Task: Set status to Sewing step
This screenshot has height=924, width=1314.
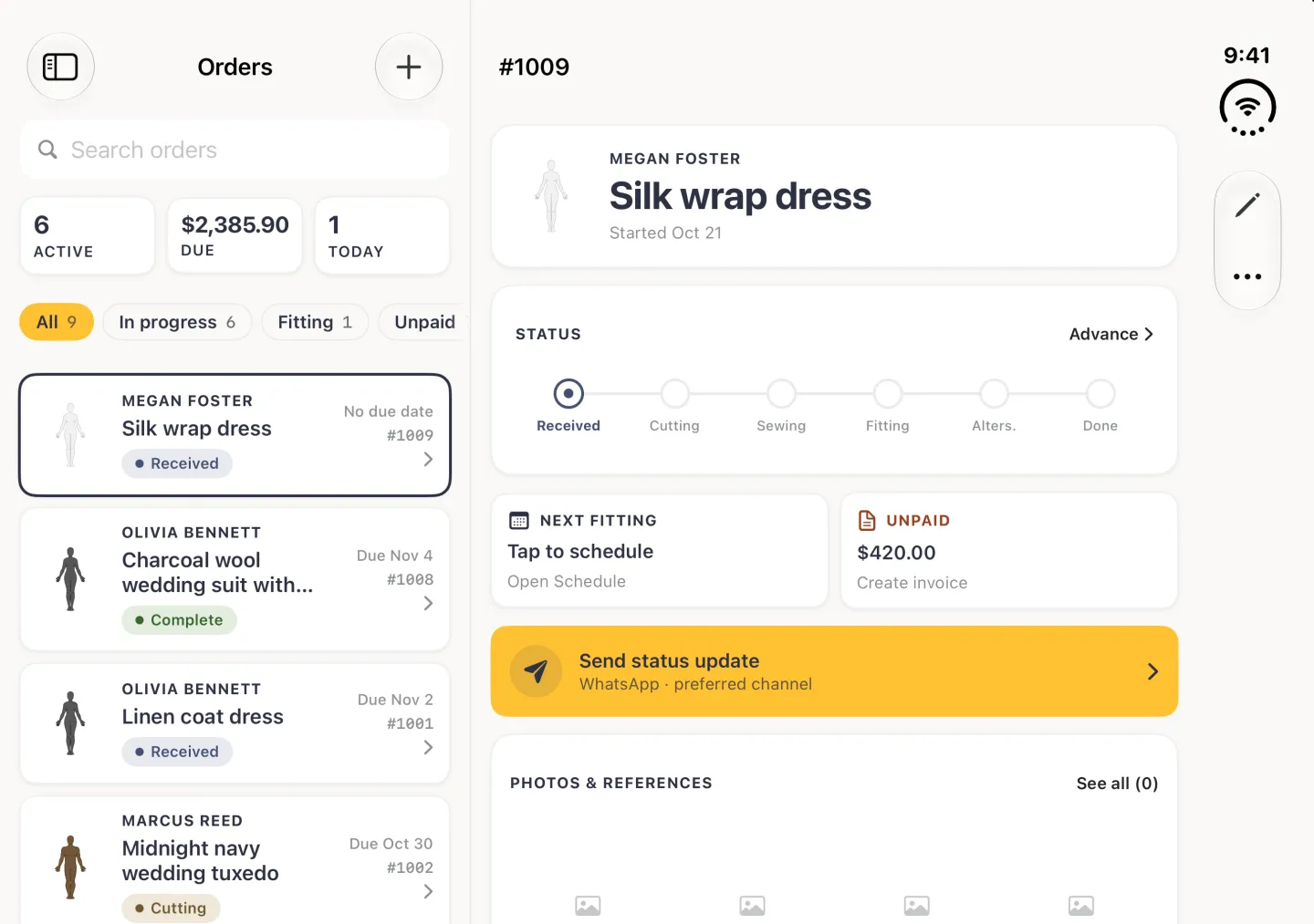Action: [x=781, y=394]
